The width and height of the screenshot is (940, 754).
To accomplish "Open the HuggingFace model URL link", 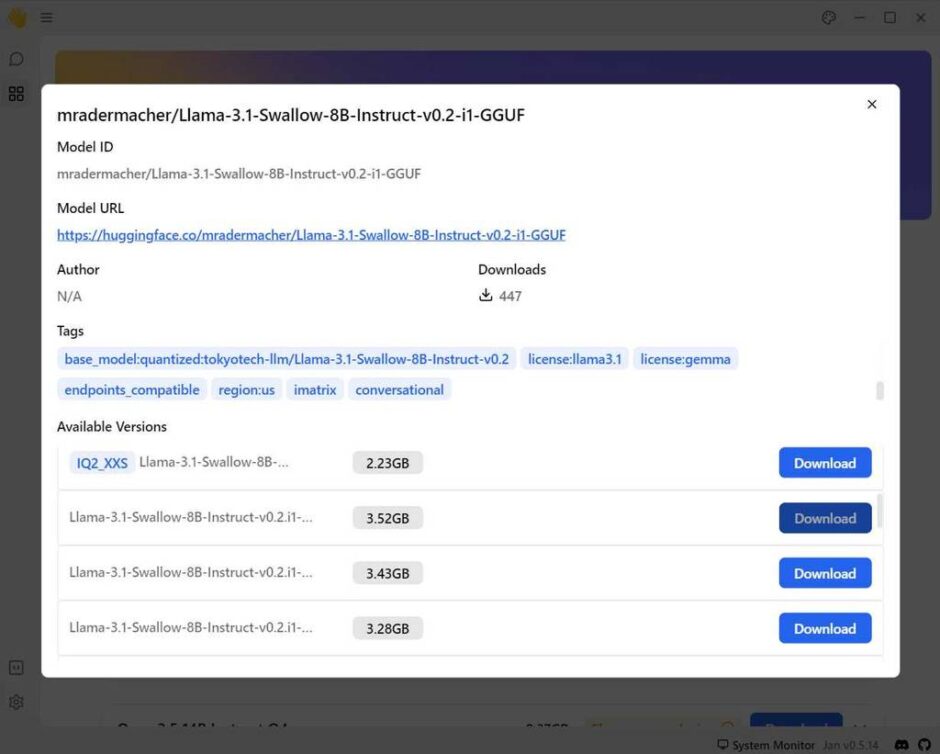I will [x=311, y=234].
